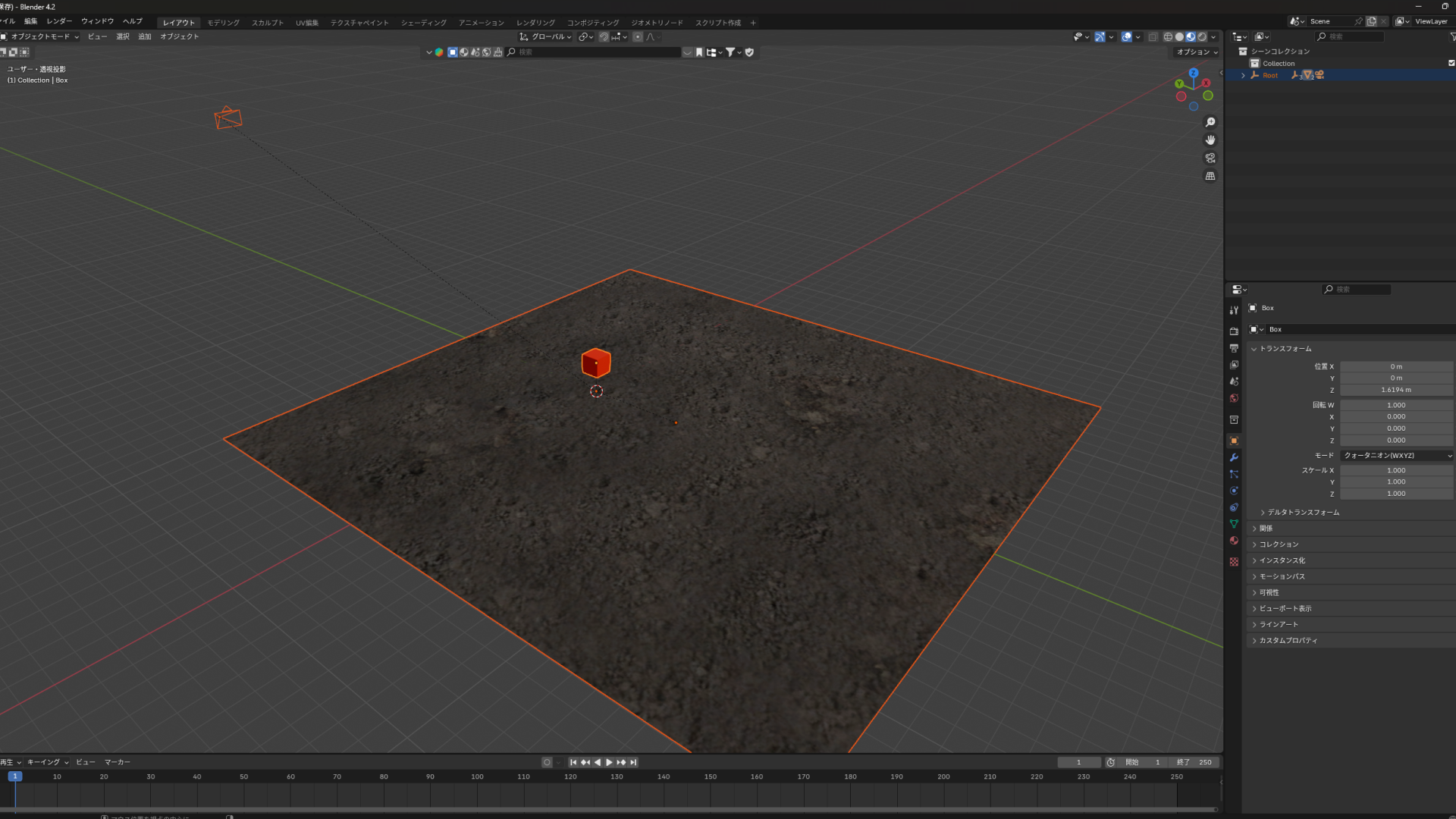Screen dimensions: 1456x819
Task: Open the Physics properties tab
Action: (x=1234, y=491)
